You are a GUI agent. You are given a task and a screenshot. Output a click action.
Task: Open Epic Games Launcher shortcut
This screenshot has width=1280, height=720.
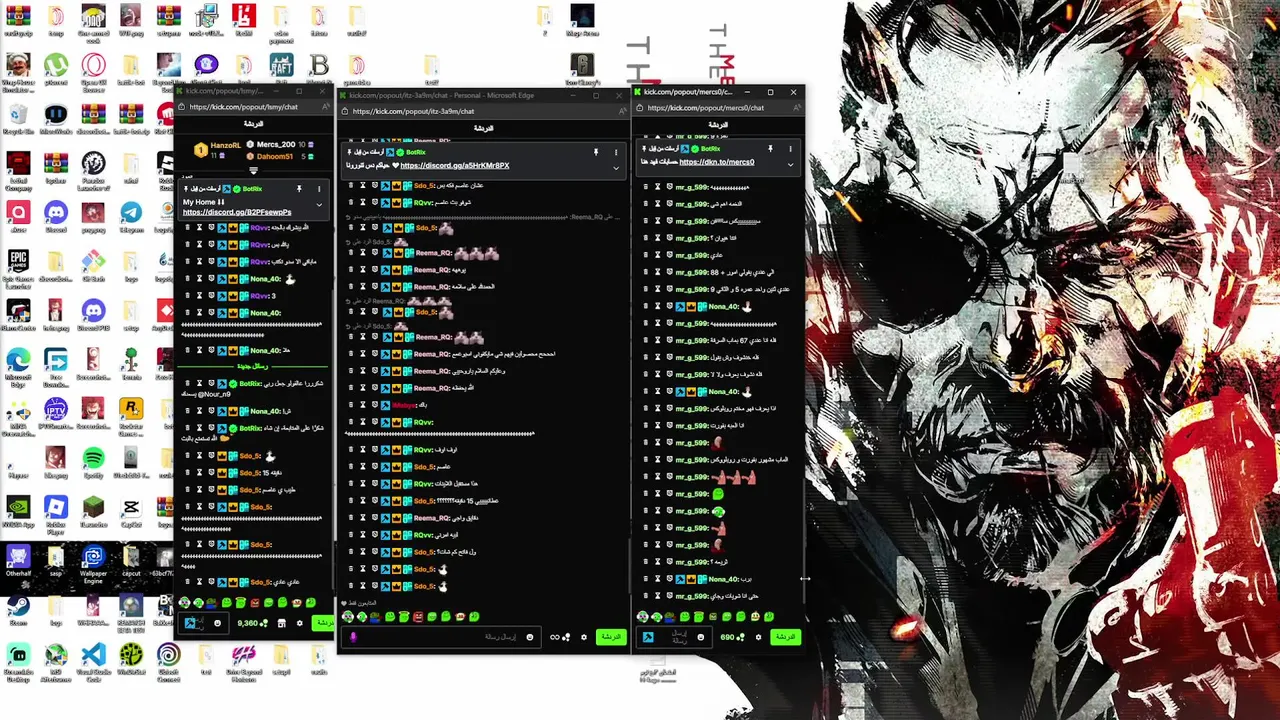click(18, 266)
